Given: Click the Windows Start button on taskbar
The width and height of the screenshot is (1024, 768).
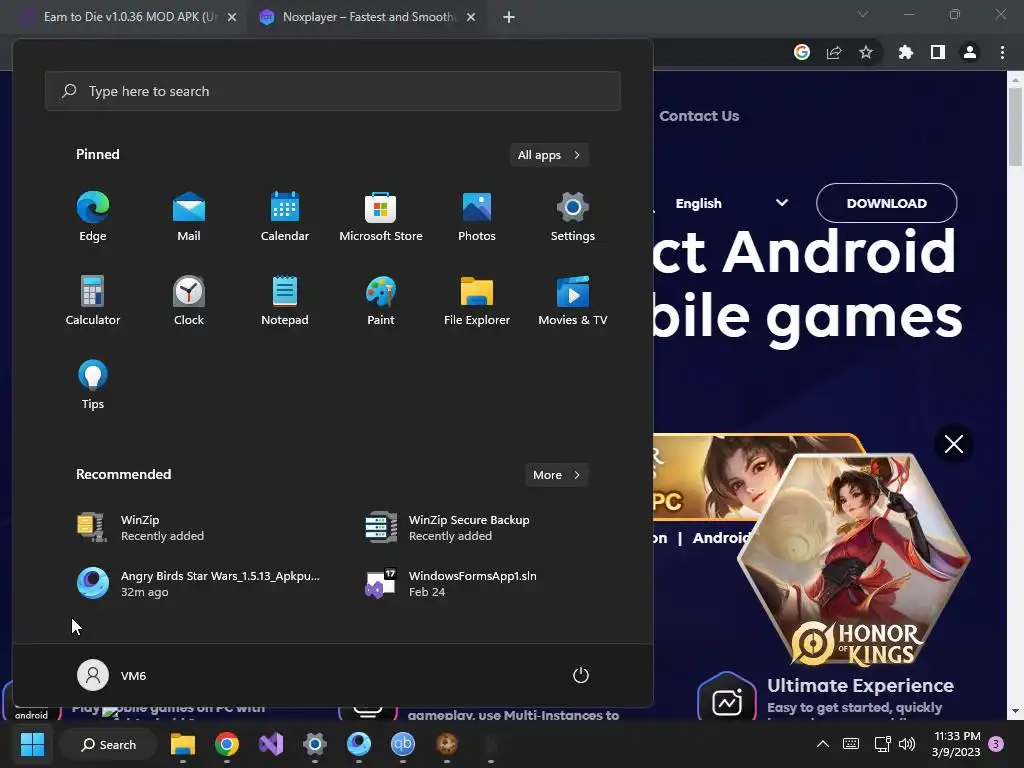Looking at the screenshot, I should click(32, 744).
